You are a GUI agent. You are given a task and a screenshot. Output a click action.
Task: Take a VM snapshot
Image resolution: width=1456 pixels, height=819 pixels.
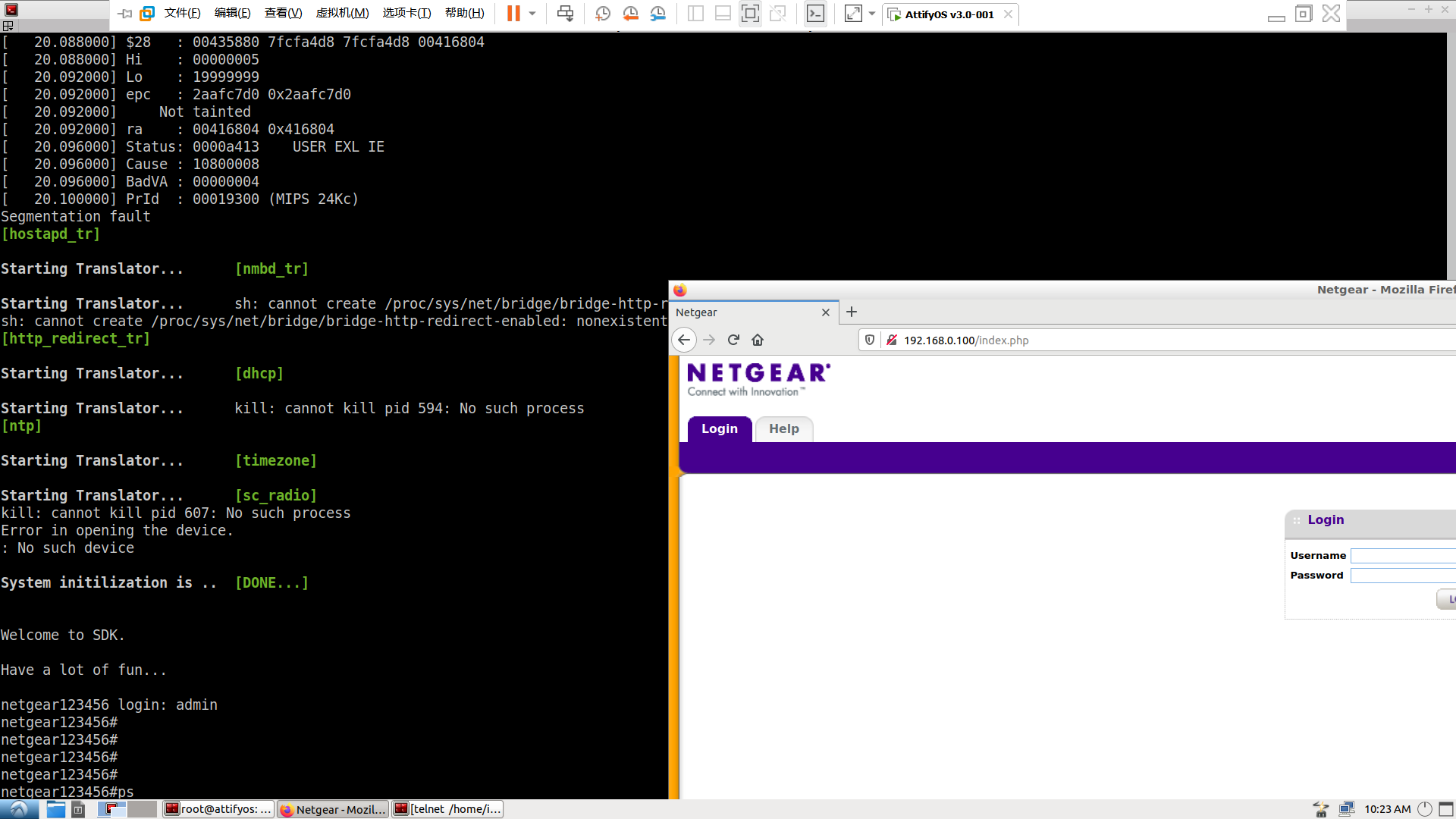[x=603, y=14]
